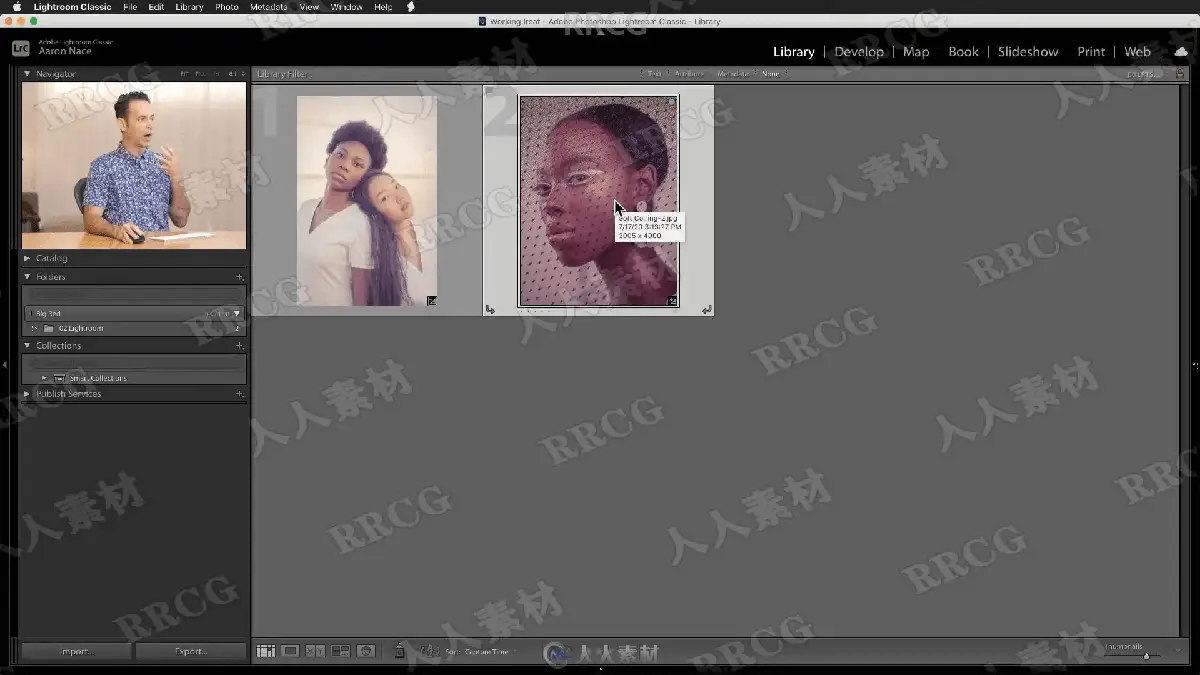Image resolution: width=1200 pixels, height=675 pixels.
Task: Switch to the Slideshow module
Action: pyautogui.click(x=1028, y=52)
